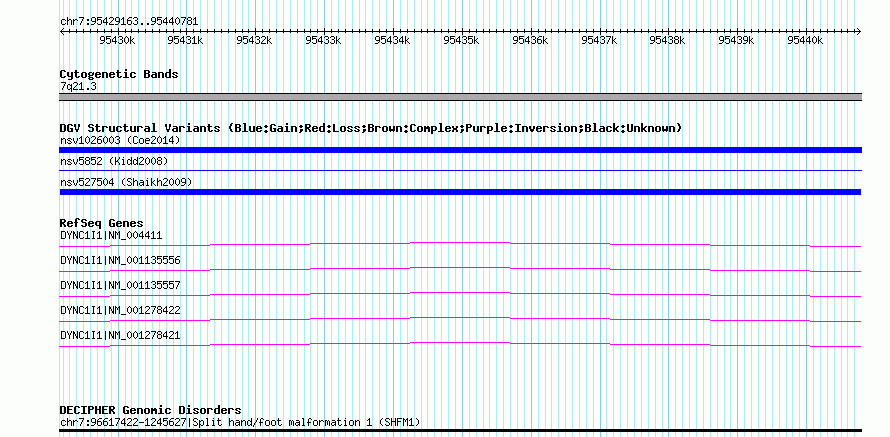Click the 95439k ruler tick label
Screen dimensions: 890x437
pyautogui.click(x=736, y=40)
